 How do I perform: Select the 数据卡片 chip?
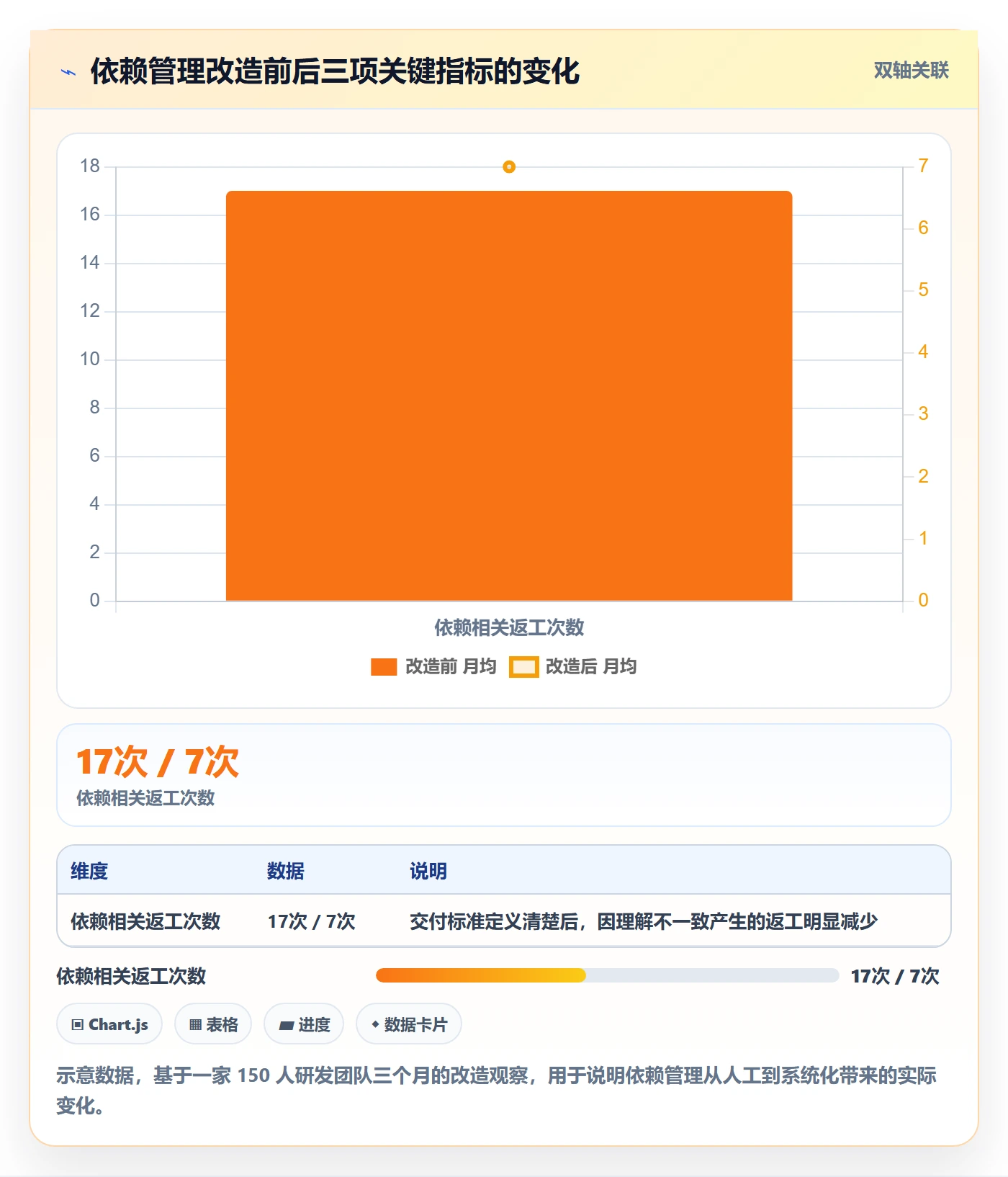(409, 1024)
